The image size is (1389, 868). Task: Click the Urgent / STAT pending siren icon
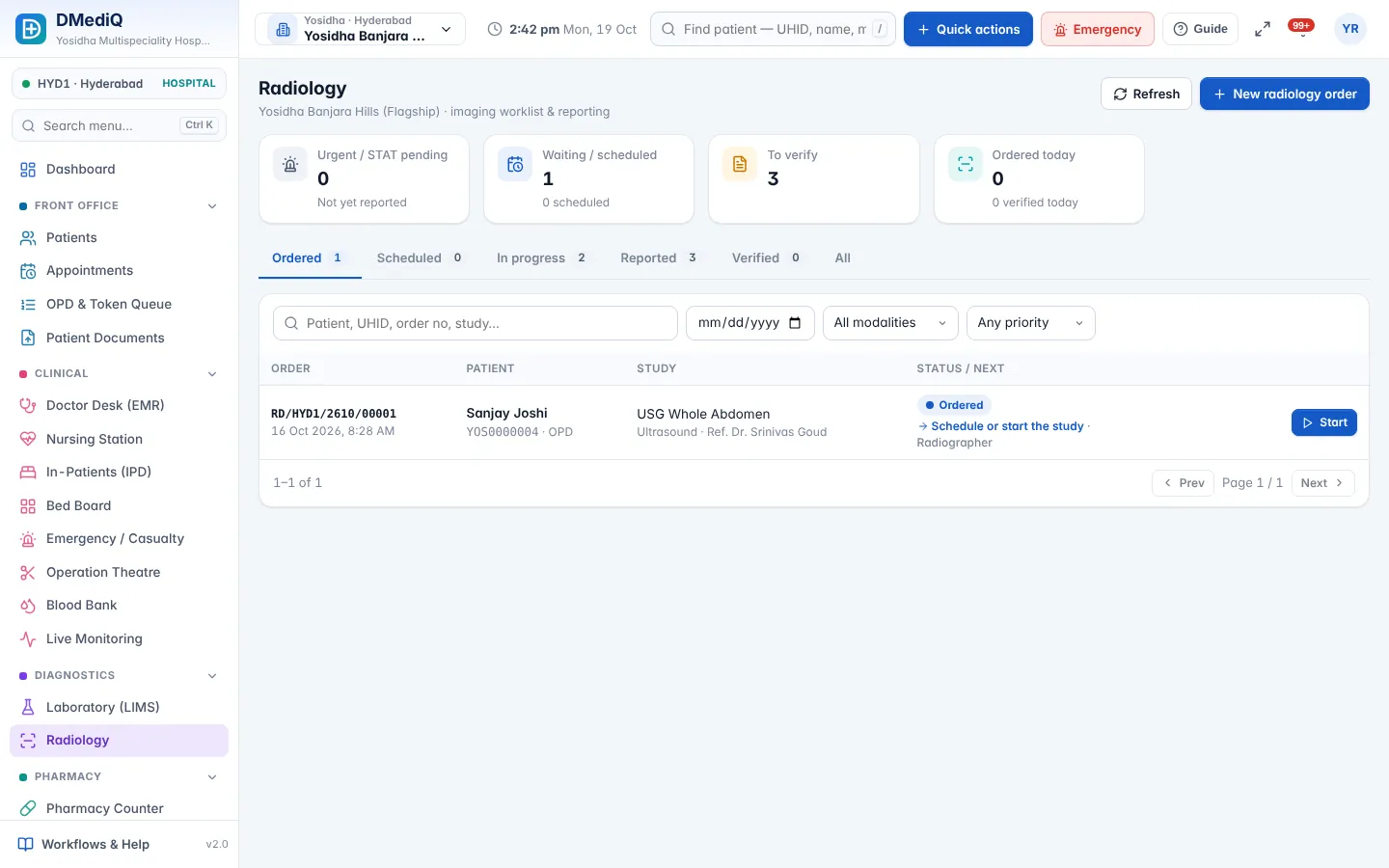(x=290, y=165)
